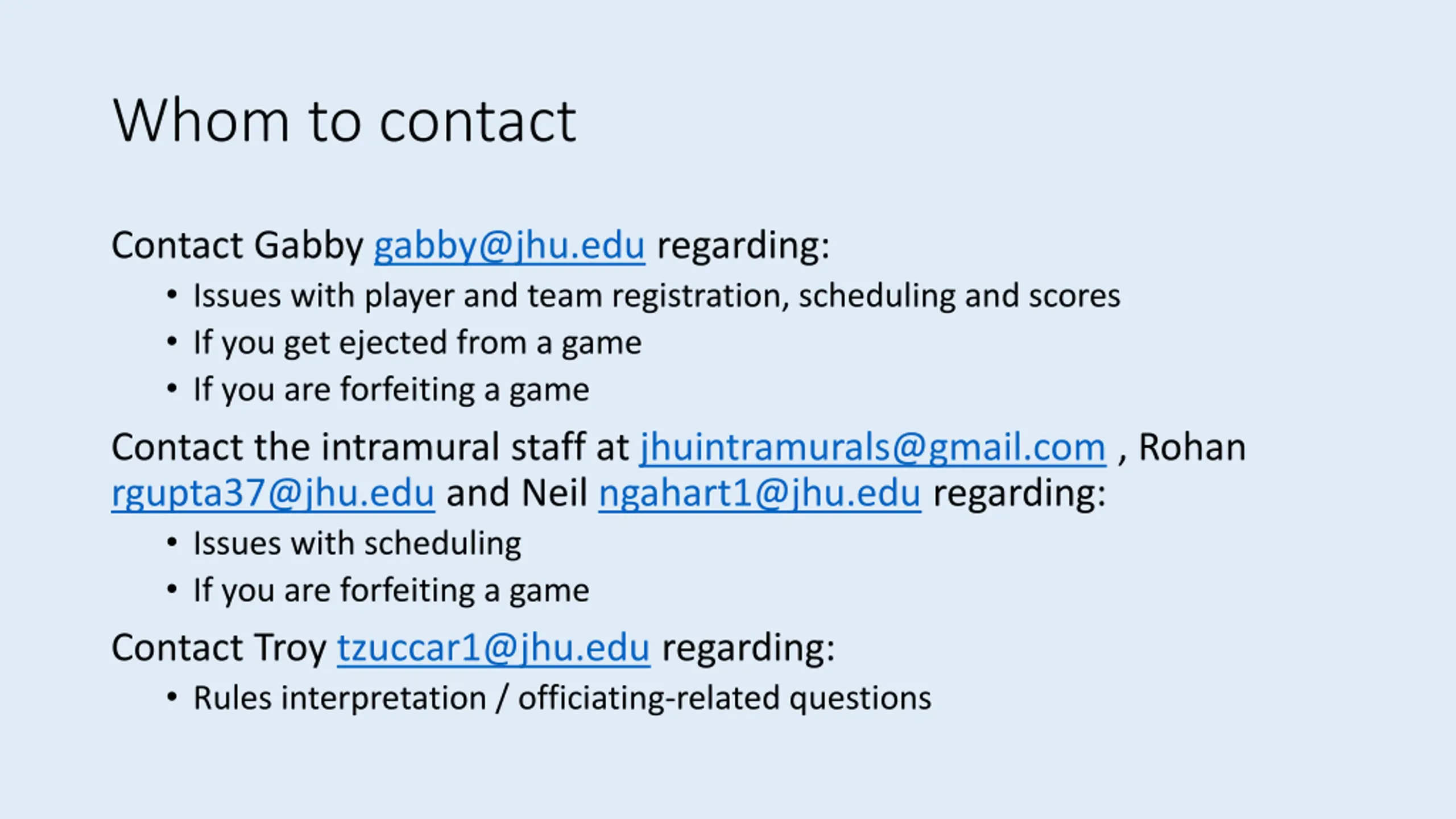Screen dimensions: 1456x819
Task: Click the 'Issues with scheduling' bullet text
Action: [357, 544]
